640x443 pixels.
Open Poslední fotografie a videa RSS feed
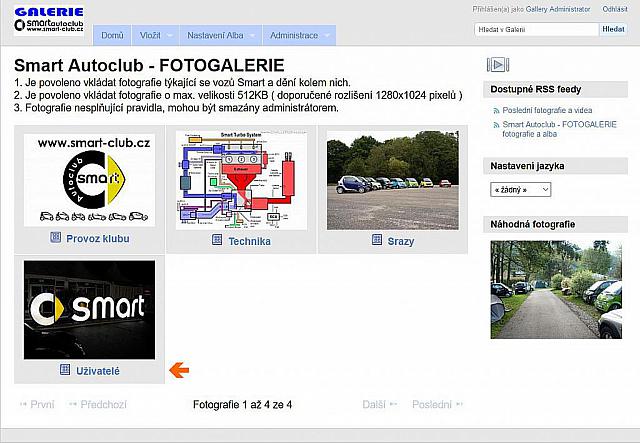(x=547, y=110)
